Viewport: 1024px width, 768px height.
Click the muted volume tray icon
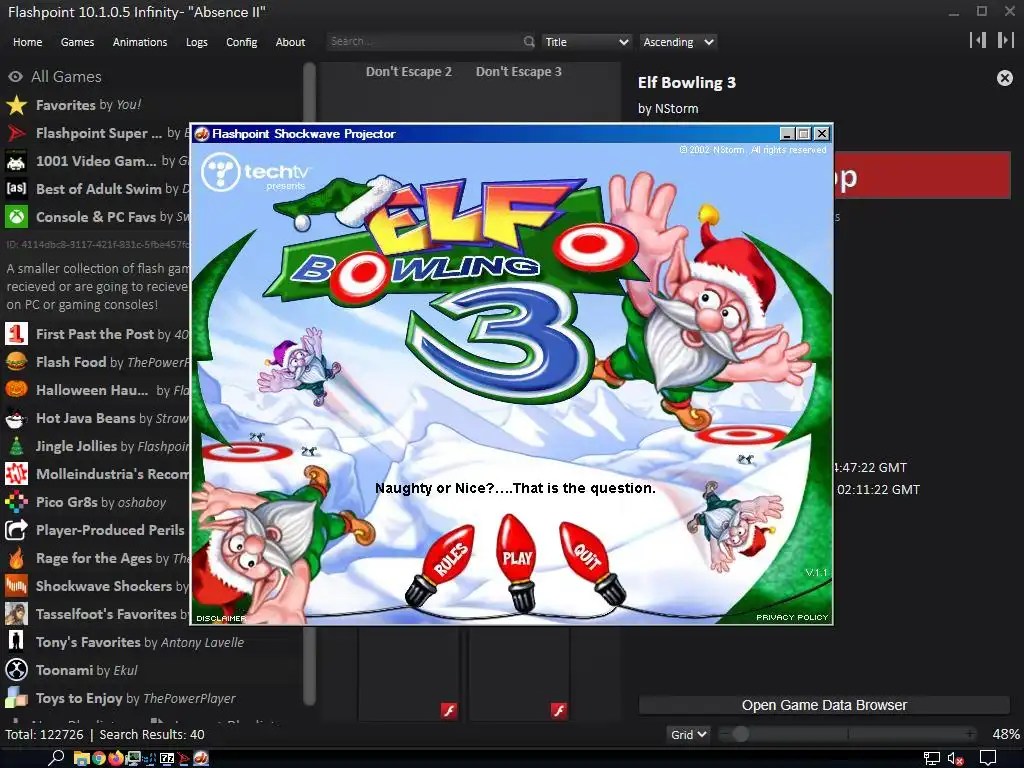pyautogui.click(x=955, y=759)
